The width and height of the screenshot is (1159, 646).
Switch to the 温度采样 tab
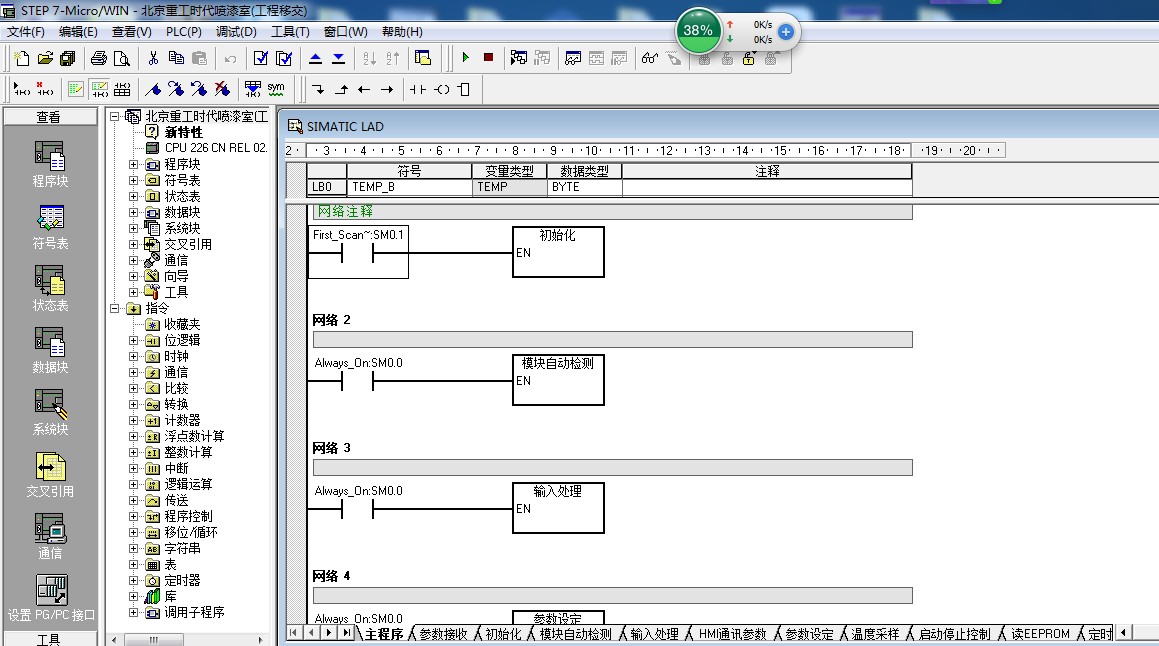pyautogui.click(x=874, y=634)
